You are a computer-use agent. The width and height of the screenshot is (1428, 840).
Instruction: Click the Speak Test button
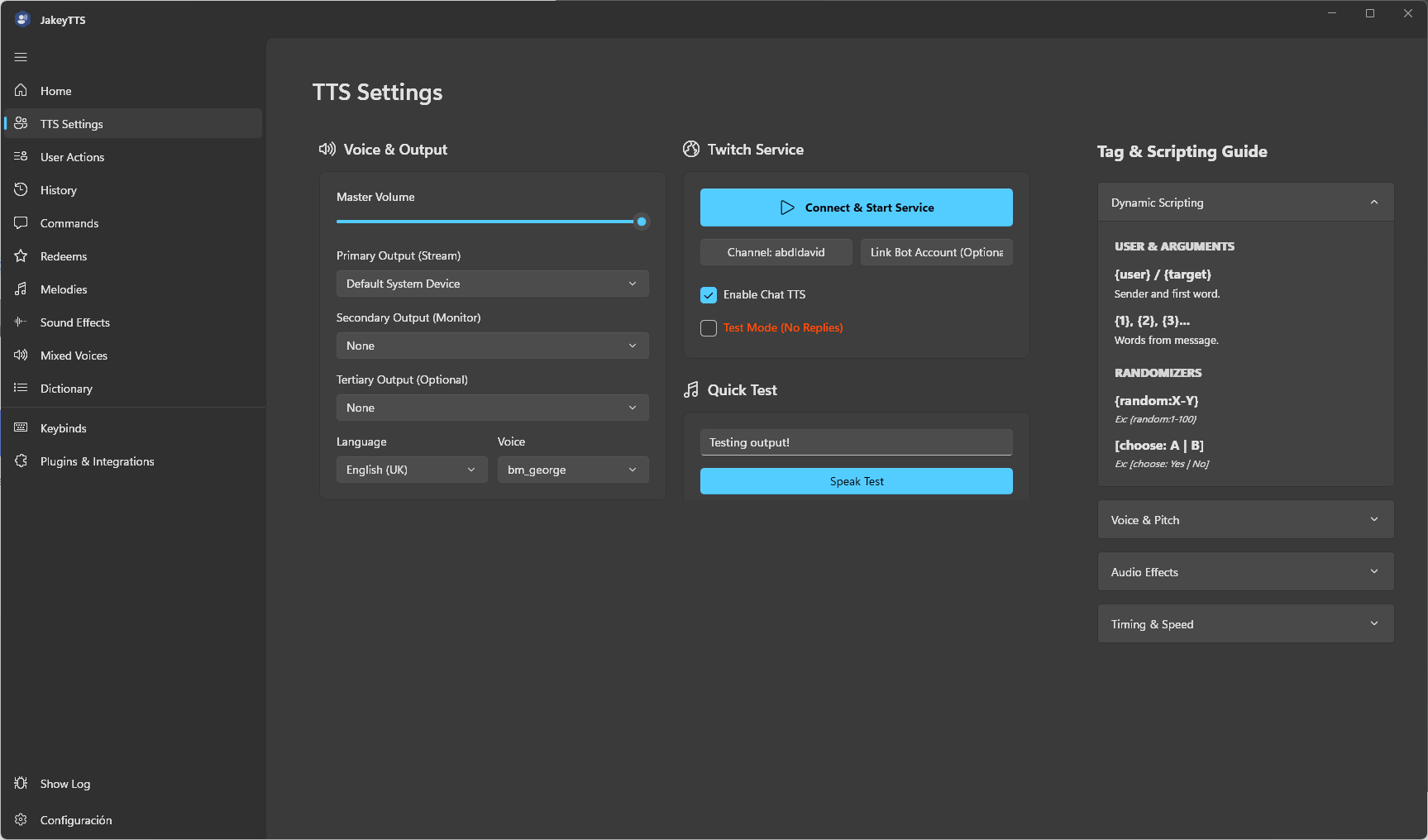tap(856, 481)
